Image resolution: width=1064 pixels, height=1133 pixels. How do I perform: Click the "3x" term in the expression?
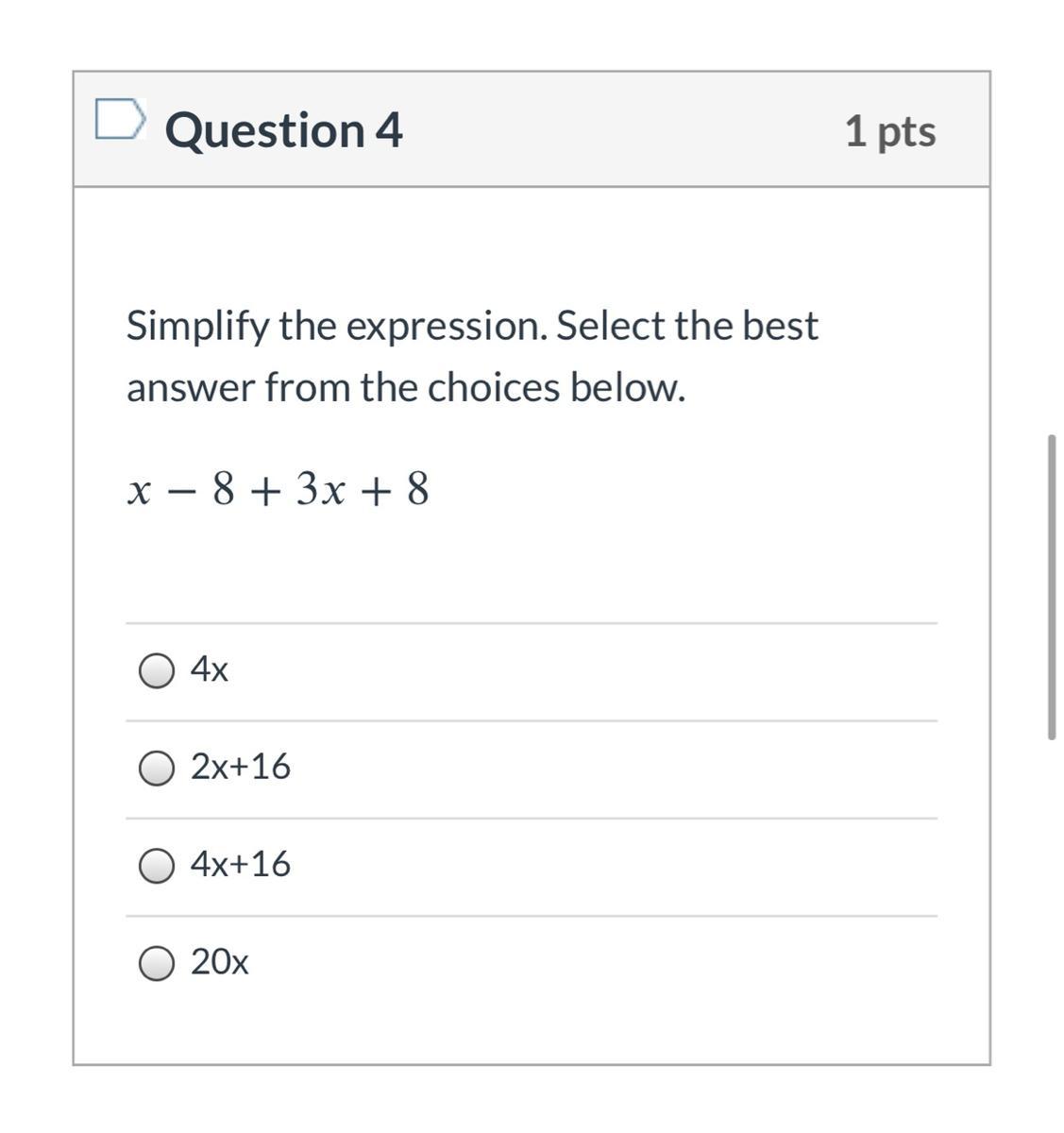(320, 490)
